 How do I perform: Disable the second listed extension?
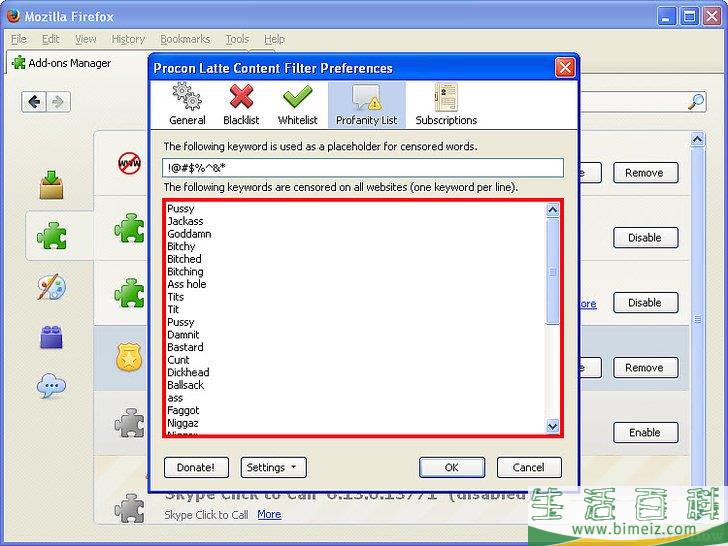coord(645,238)
